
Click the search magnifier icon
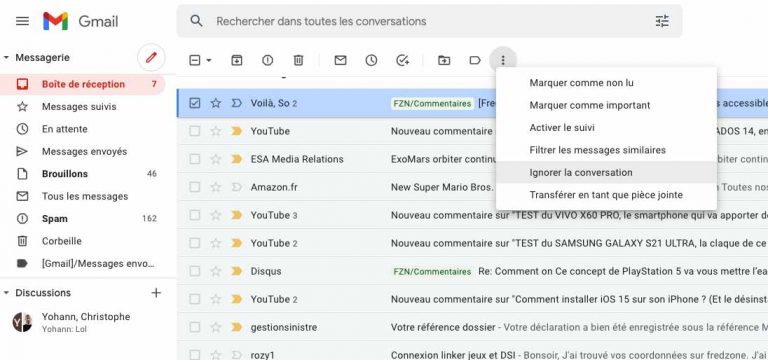pos(196,21)
